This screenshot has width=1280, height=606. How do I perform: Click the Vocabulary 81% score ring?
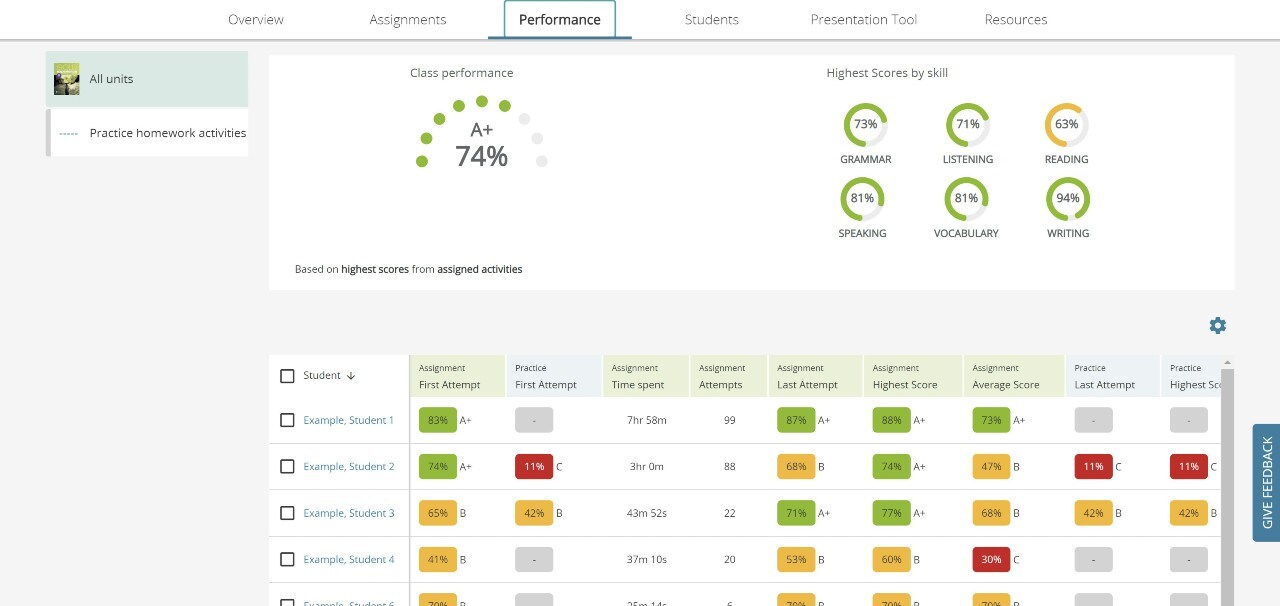pos(966,199)
